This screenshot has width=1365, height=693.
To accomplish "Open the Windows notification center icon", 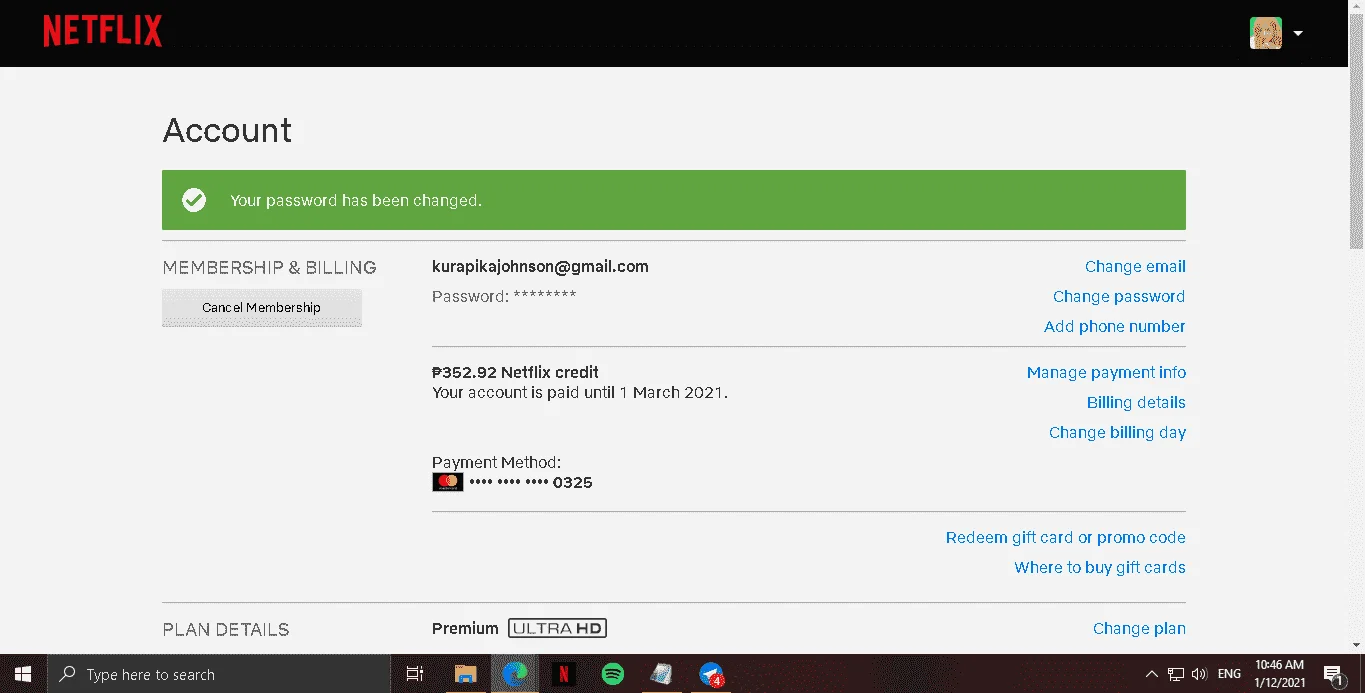I will (x=1333, y=674).
